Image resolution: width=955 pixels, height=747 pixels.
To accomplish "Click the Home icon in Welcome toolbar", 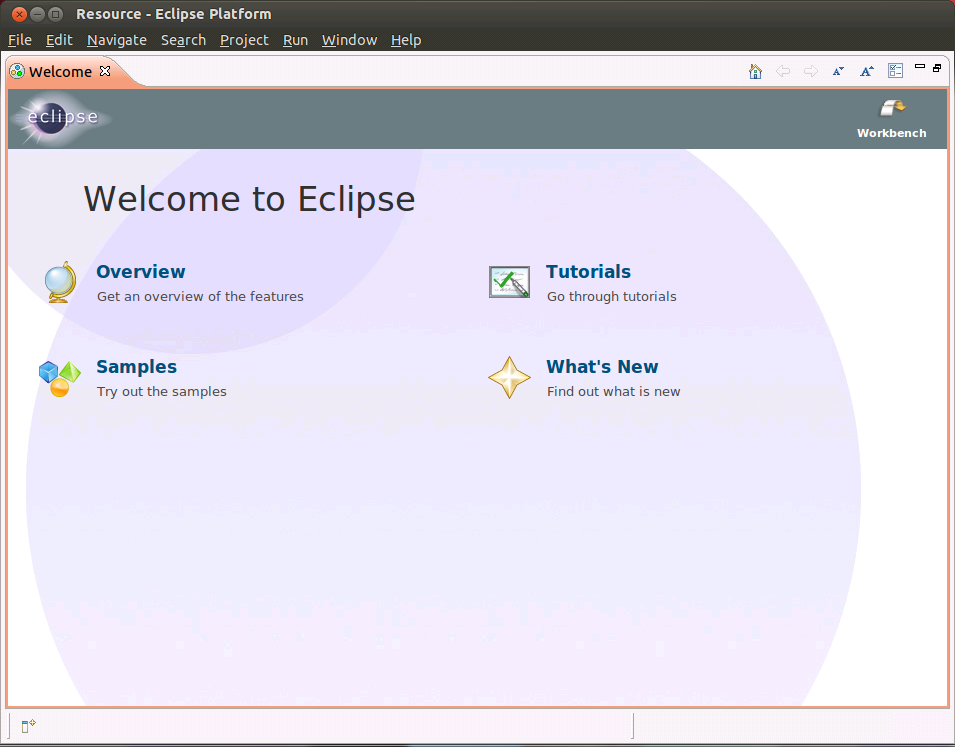I will click(755, 71).
